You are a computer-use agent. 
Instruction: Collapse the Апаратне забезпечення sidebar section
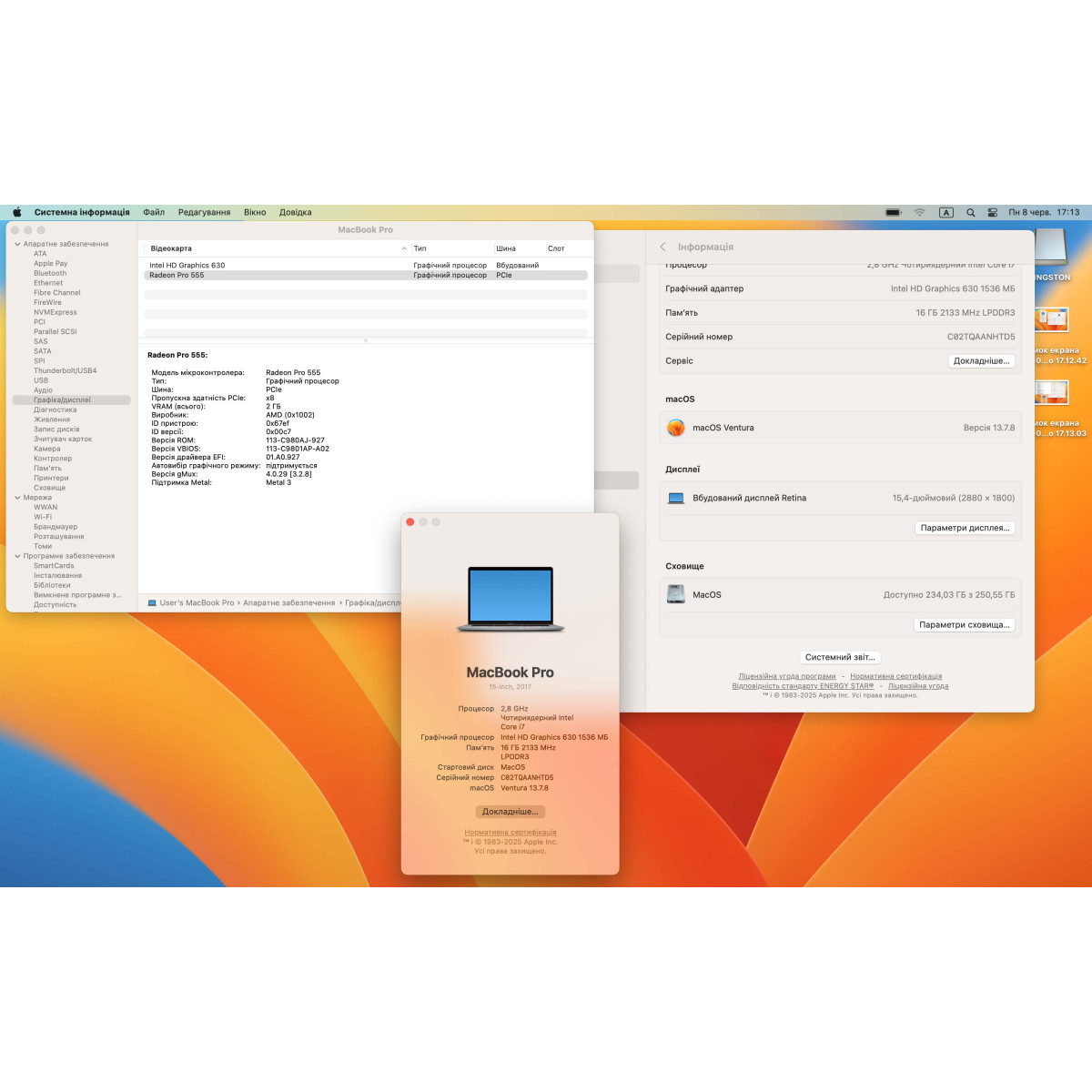click(17, 244)
